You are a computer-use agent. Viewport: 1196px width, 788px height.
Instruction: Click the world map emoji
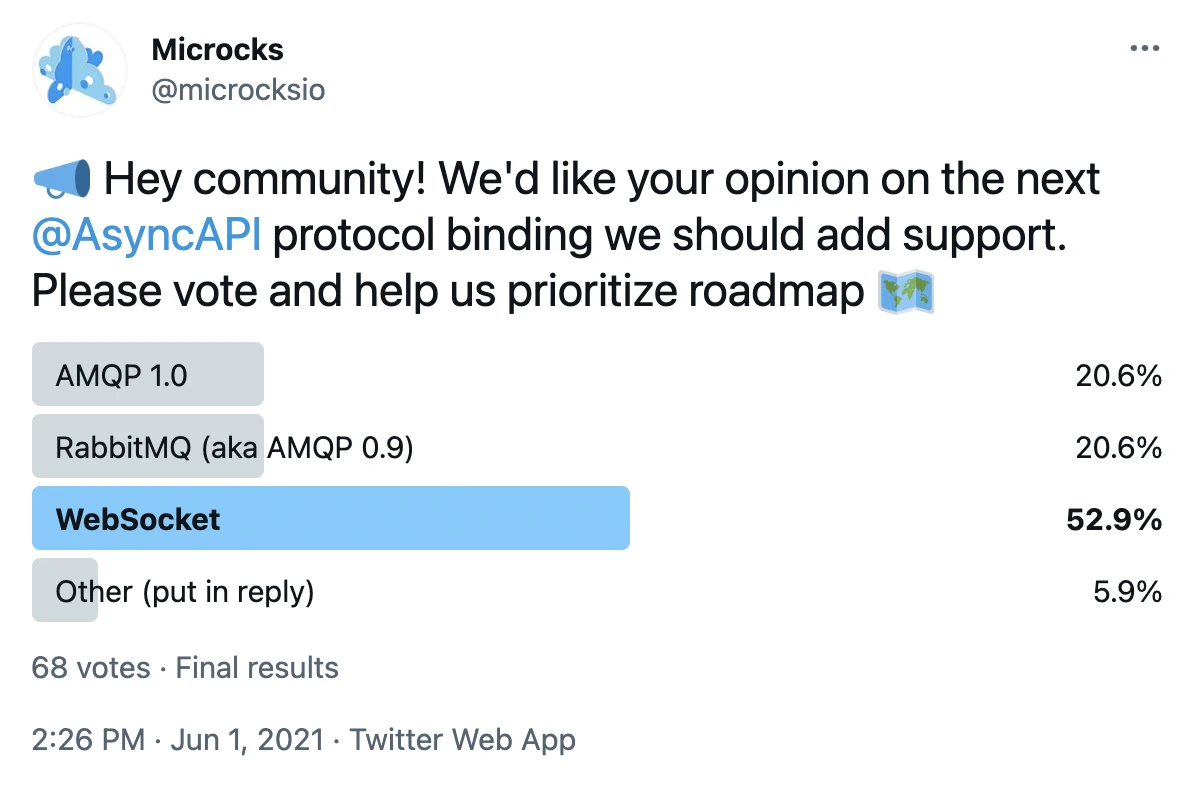905,292
